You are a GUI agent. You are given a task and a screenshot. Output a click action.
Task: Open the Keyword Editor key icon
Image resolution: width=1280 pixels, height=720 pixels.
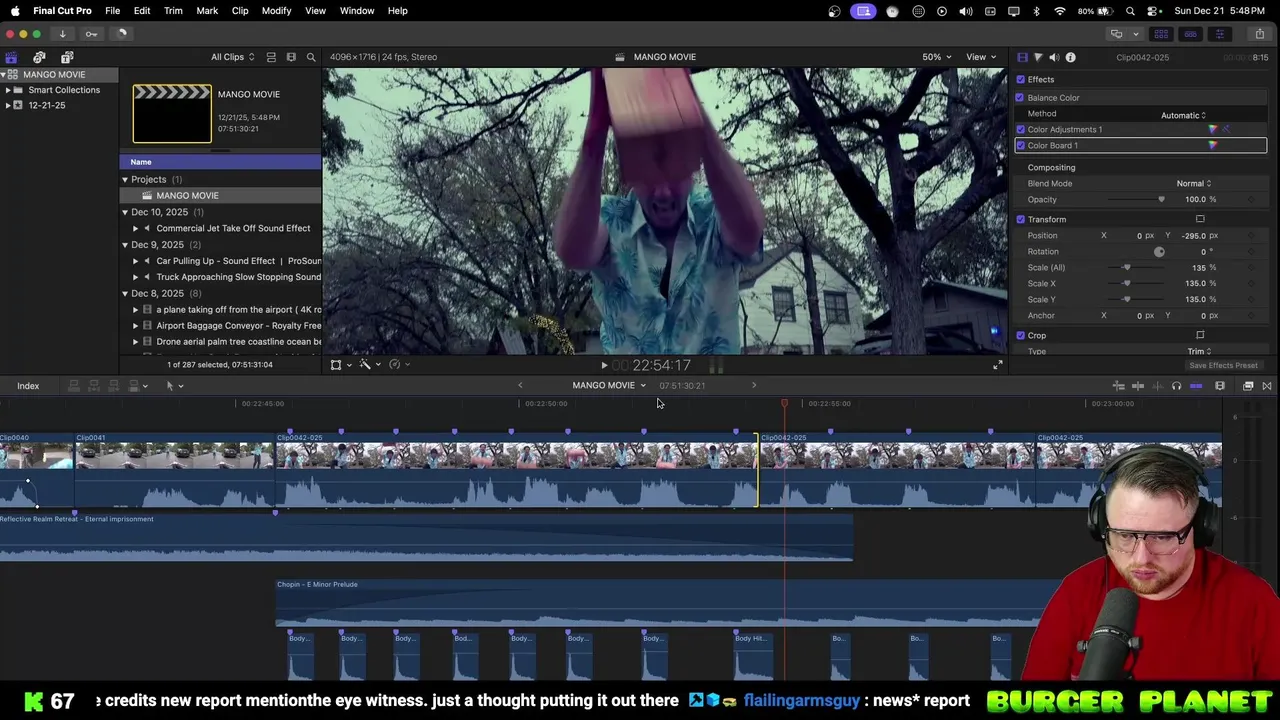91,34
